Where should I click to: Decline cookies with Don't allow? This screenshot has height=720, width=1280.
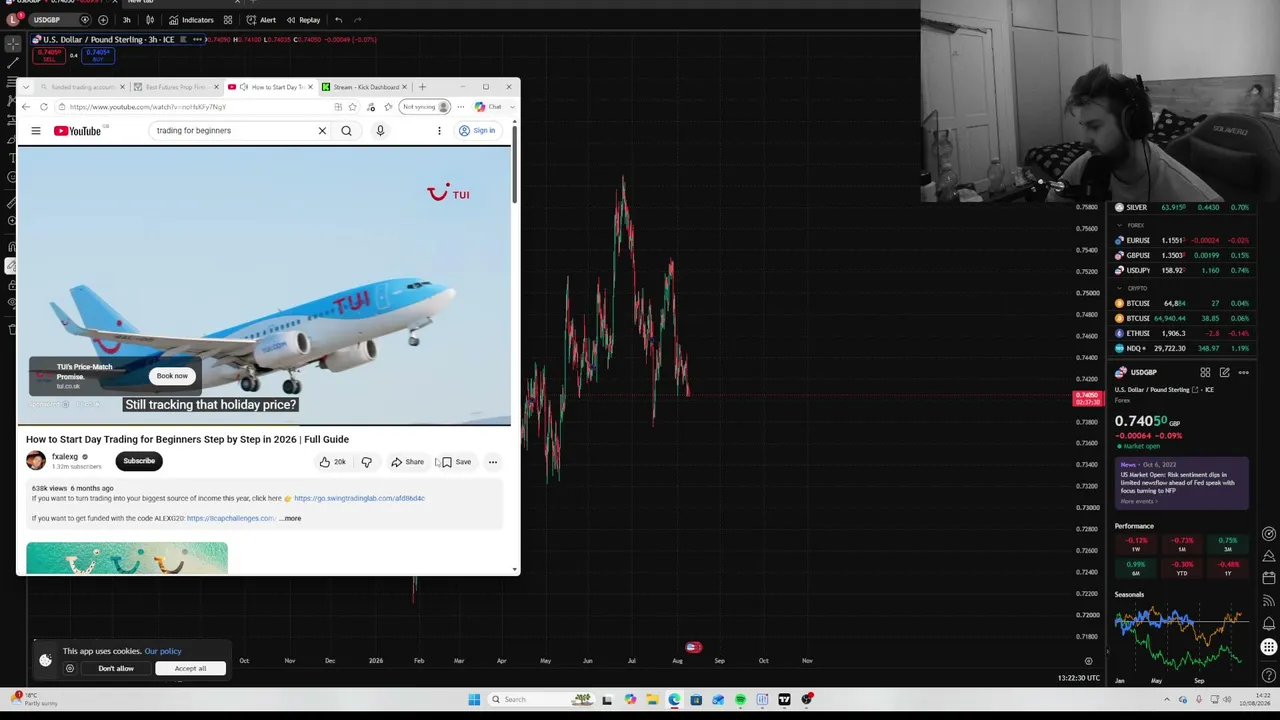(116, 669)
